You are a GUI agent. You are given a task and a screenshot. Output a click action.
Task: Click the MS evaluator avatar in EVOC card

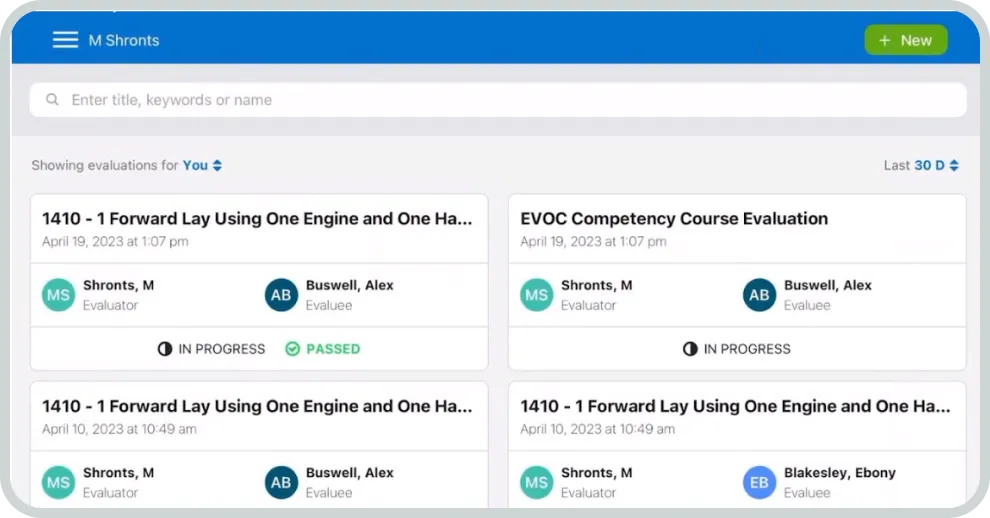[536, 295]
